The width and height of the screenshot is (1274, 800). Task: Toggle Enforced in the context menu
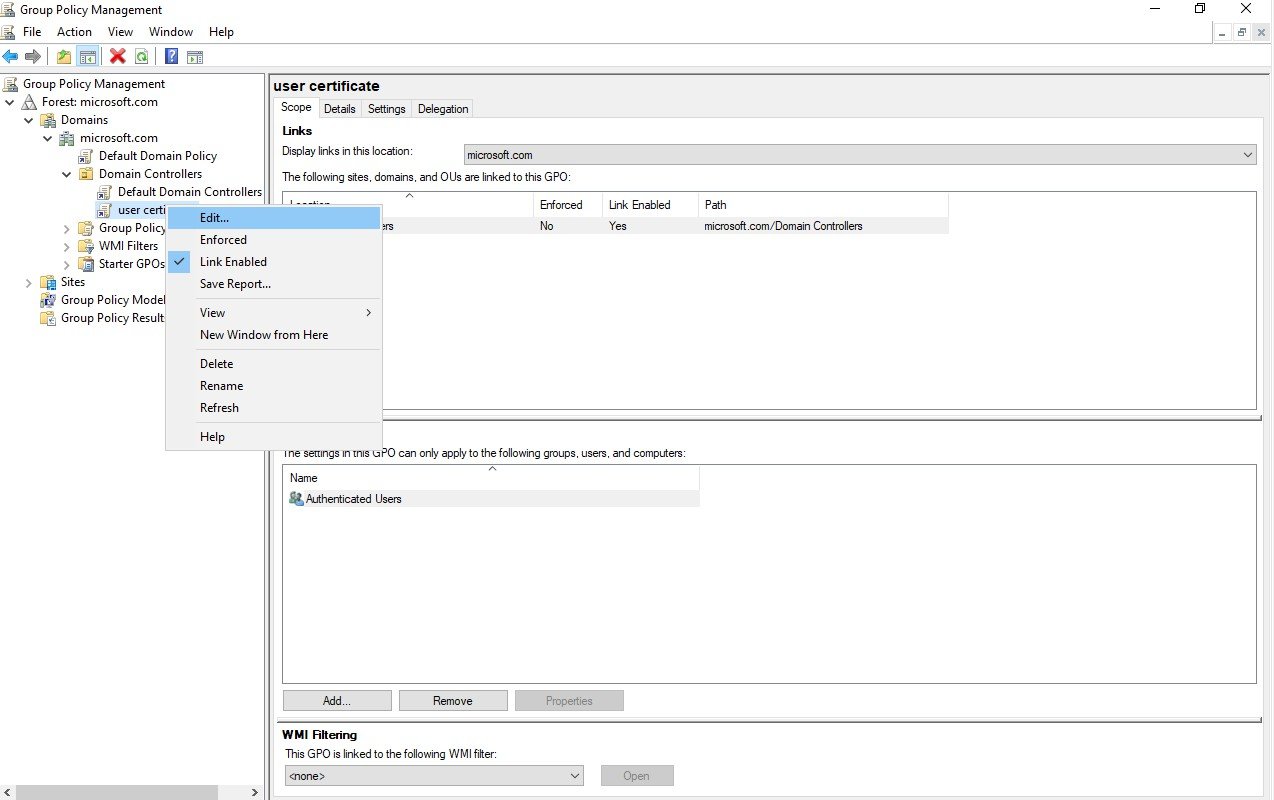click(x=274, y=240)
